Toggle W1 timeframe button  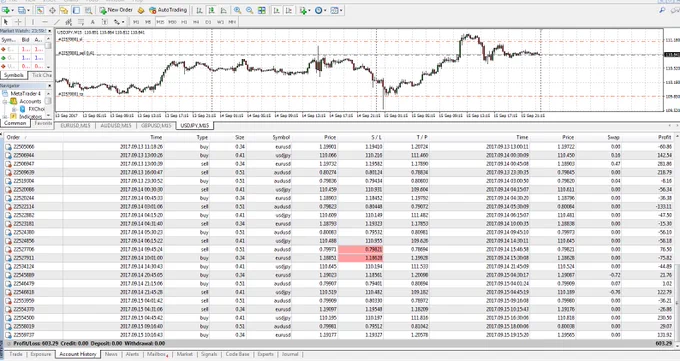pyautogui.click(x=220, y=22)
